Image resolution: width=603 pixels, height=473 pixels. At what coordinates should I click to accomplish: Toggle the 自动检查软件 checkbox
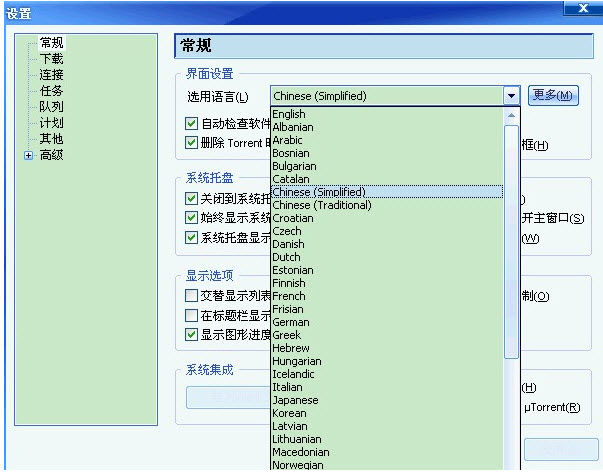(192, 124)
